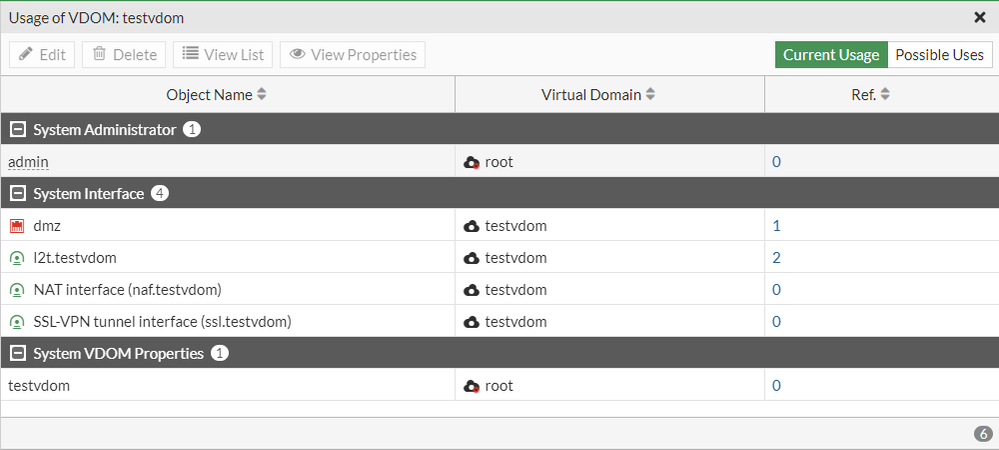
Task: Switch to the Possible Uses view
Action: point(939,55)
